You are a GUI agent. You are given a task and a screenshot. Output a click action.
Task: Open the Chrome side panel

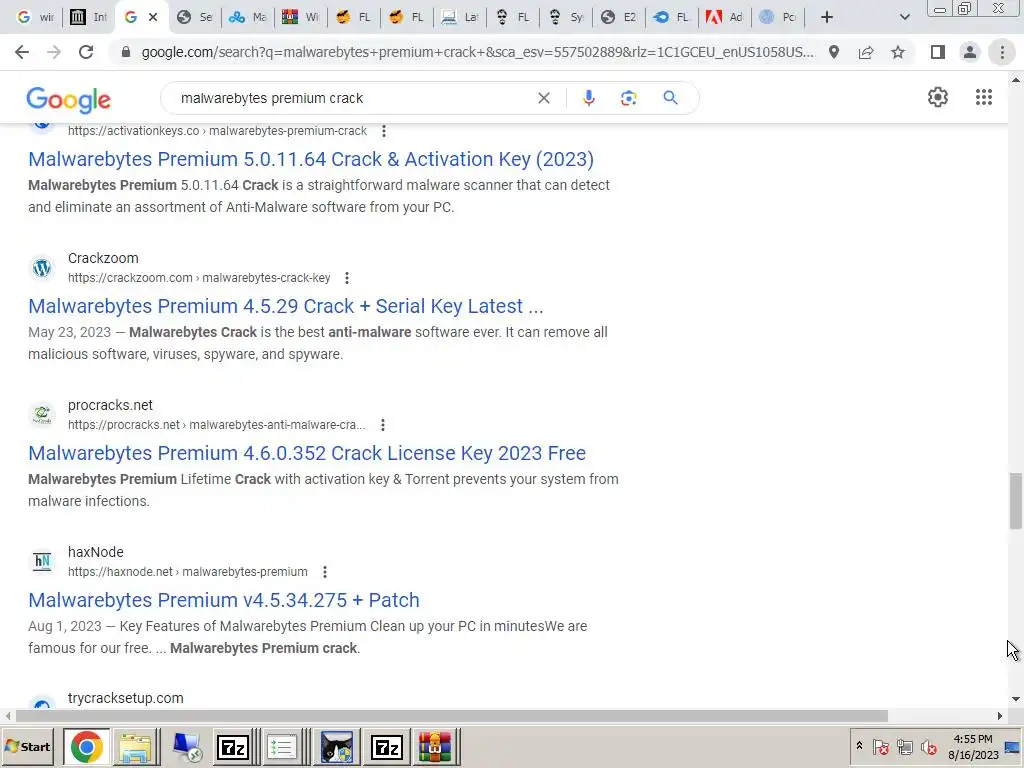[x=938, y=52]
